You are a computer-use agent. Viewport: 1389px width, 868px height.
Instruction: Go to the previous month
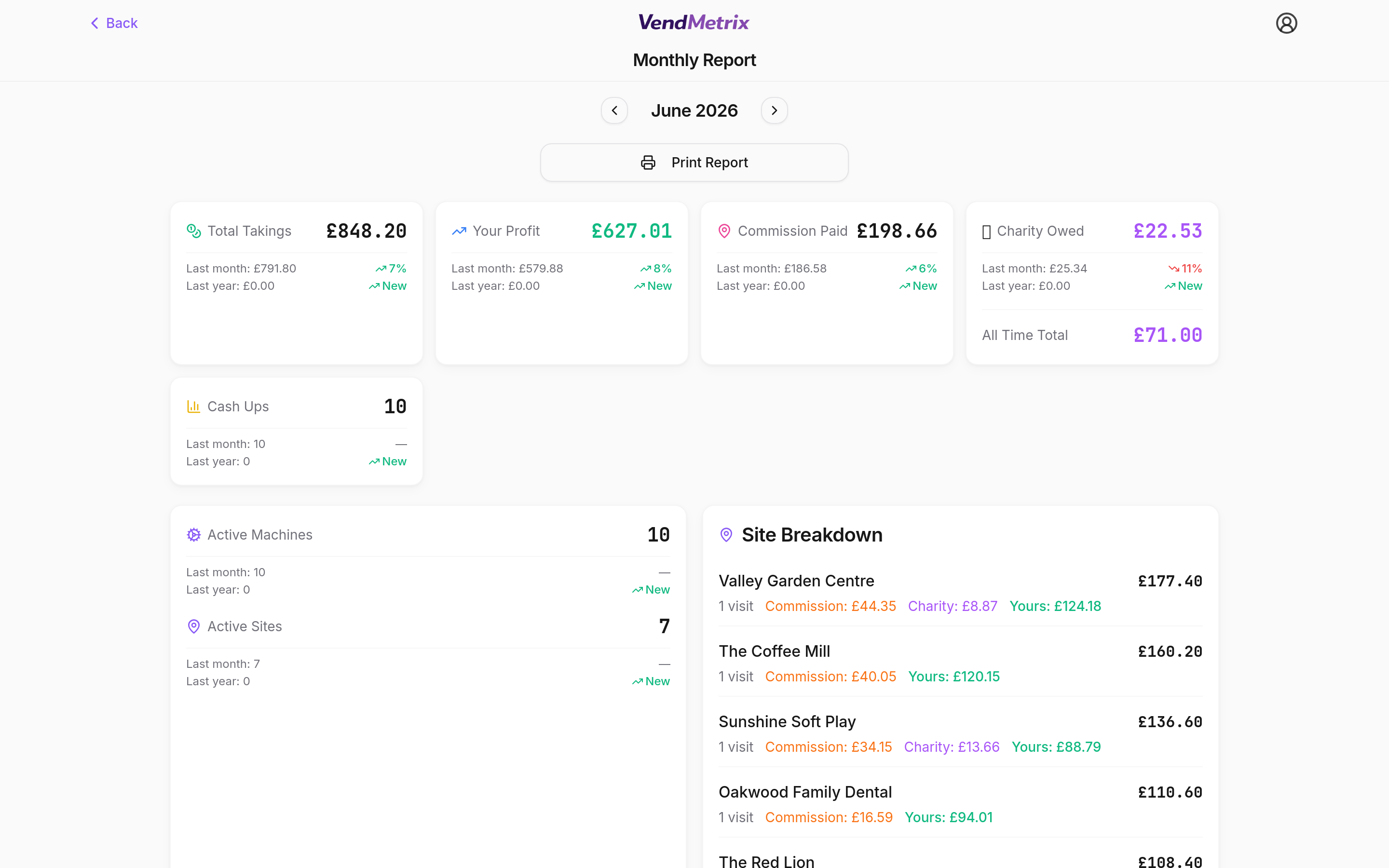[x=614, y=110]
